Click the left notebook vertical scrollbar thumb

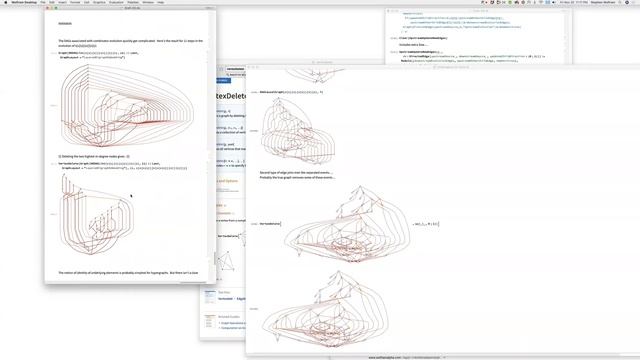point(215,258)
